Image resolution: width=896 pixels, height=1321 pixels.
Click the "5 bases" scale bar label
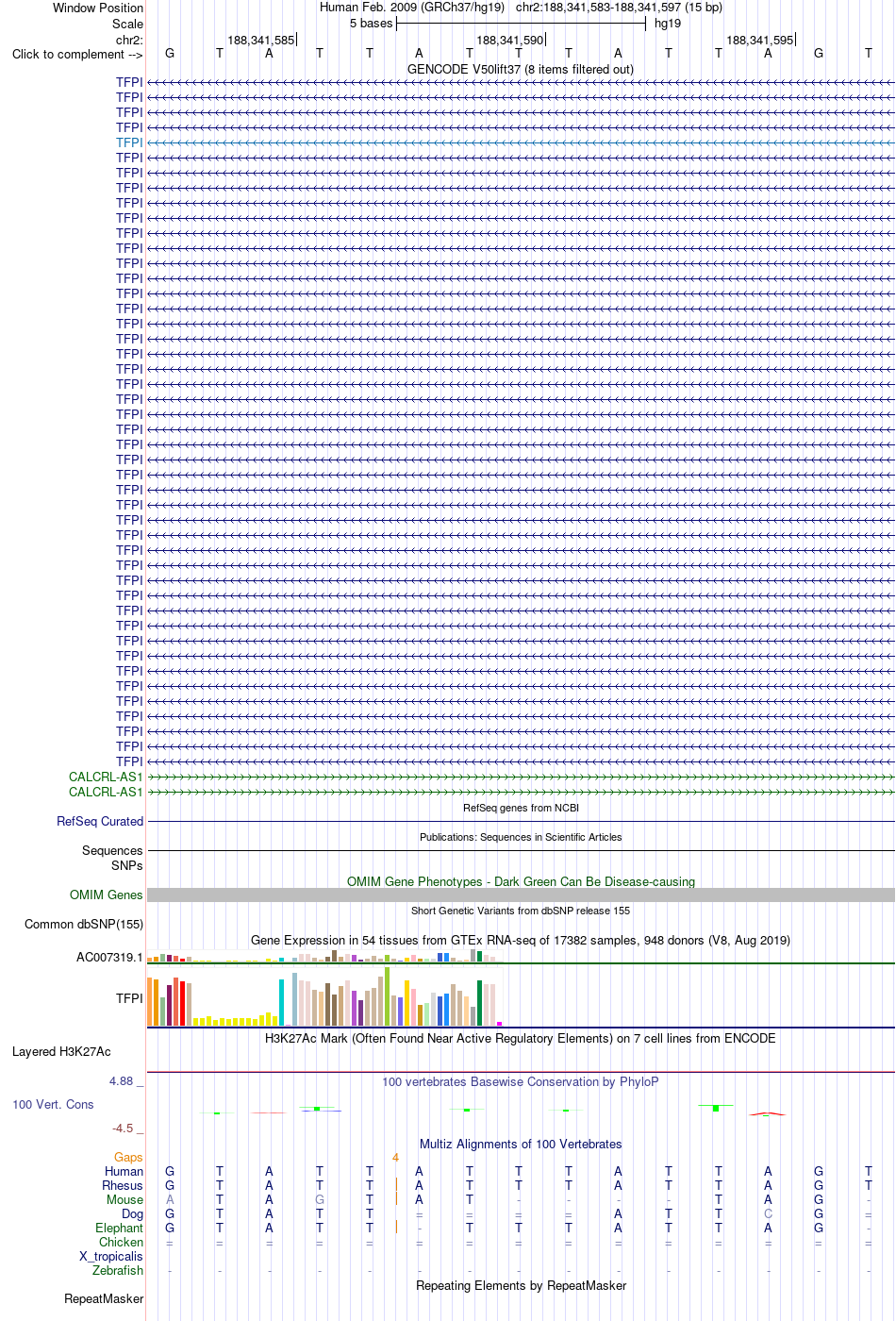click(371, 24)
